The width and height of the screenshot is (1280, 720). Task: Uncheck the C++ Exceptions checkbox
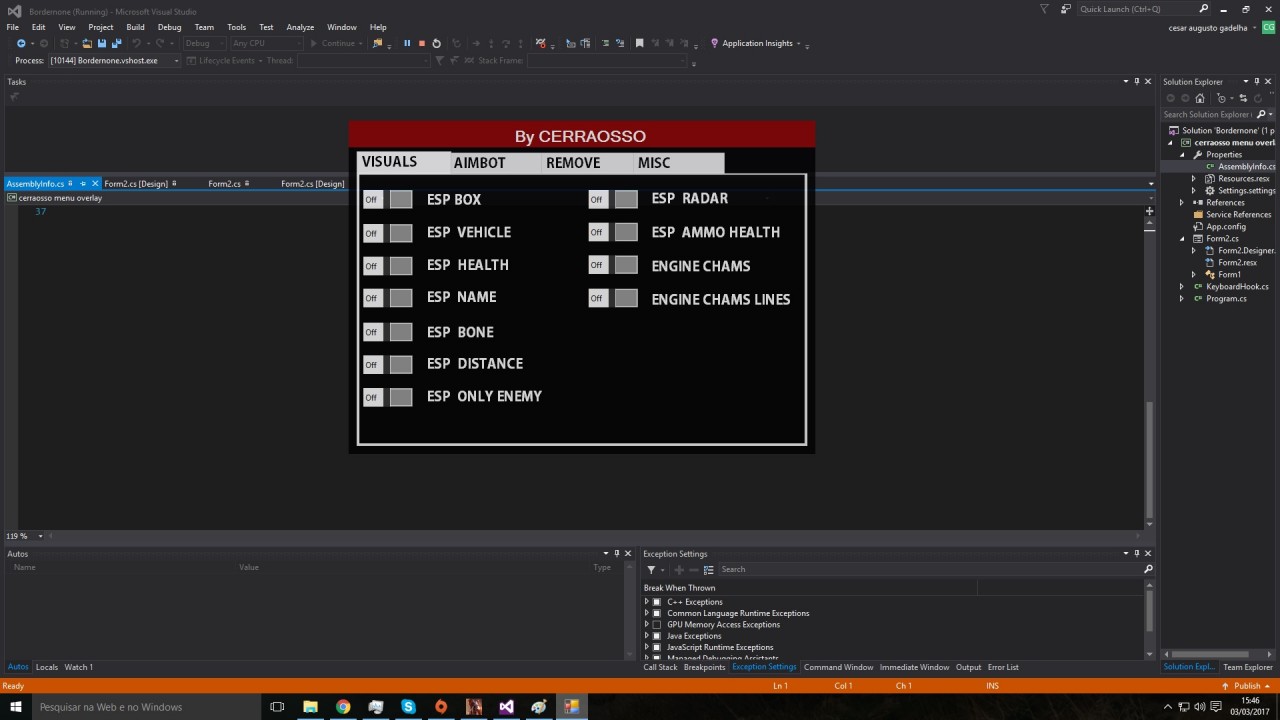pos(657,602)
